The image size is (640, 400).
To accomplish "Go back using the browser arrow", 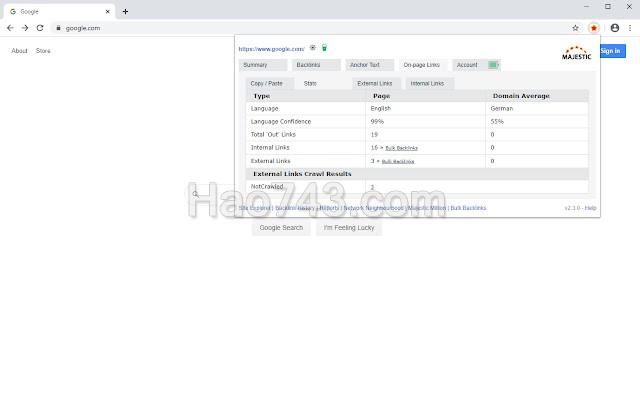I will [x=10, y=28].
